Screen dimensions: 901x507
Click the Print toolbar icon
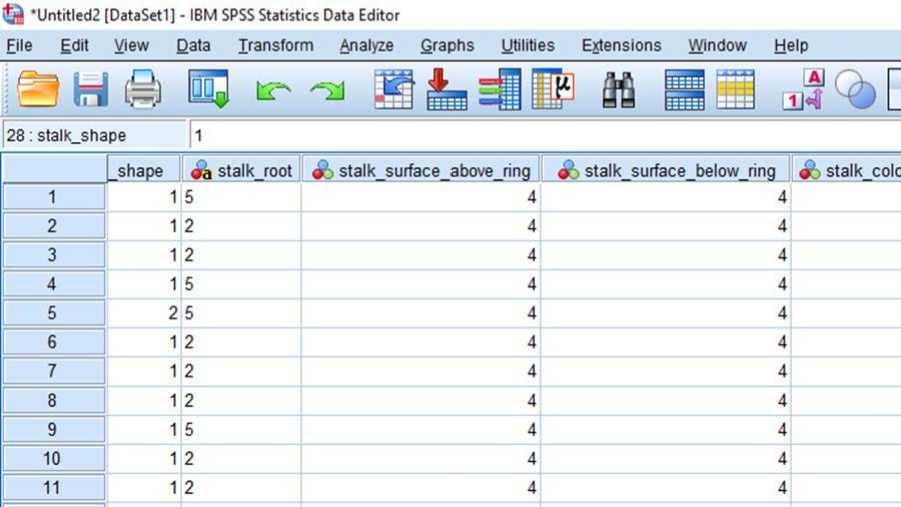(143, 90)
